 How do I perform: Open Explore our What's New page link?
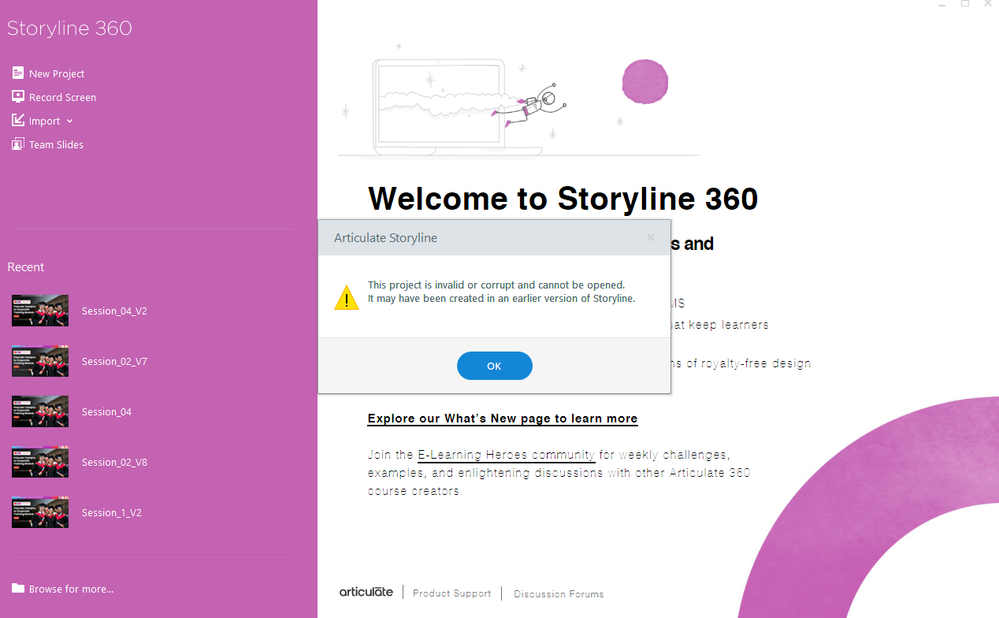coord(502,419)
